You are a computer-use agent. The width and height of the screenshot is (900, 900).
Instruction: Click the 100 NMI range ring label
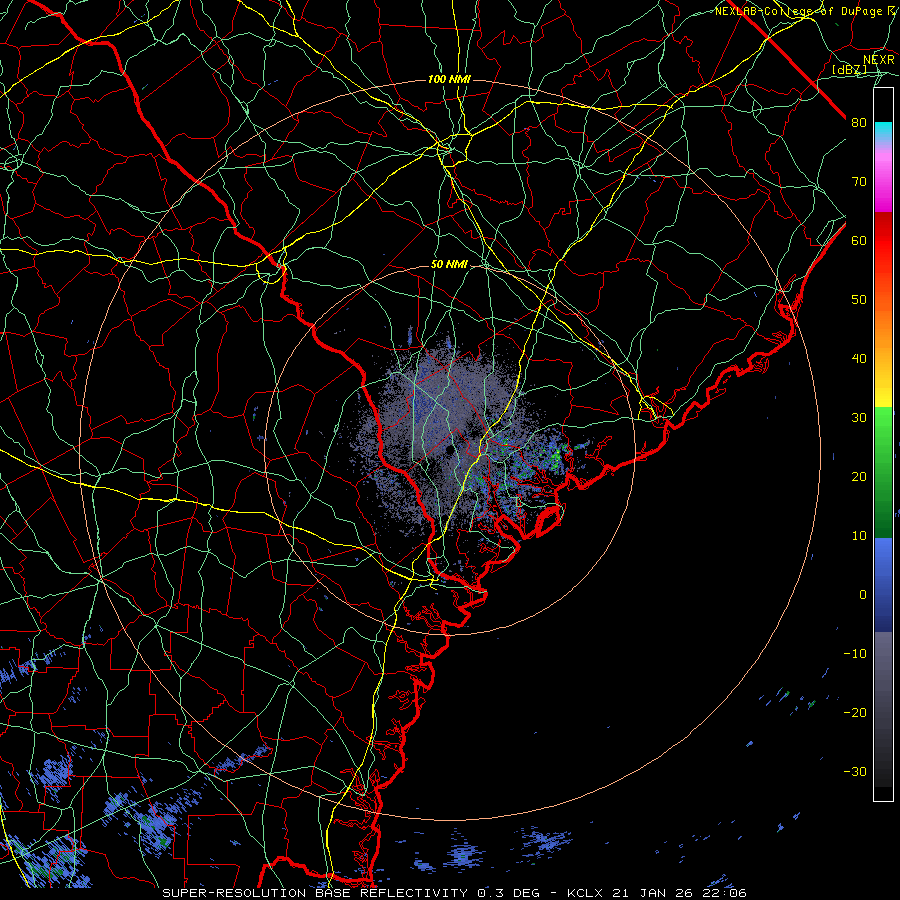coord(449,79)
